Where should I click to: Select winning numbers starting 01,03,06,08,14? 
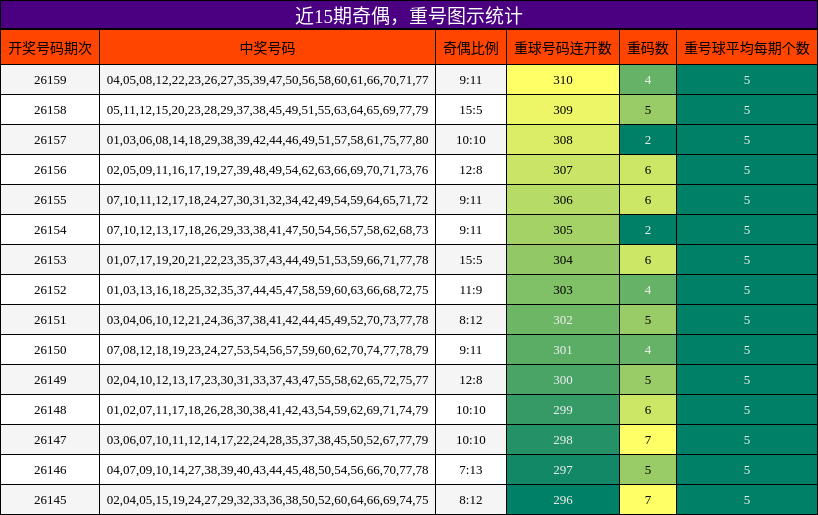click(x=268, y=140)
